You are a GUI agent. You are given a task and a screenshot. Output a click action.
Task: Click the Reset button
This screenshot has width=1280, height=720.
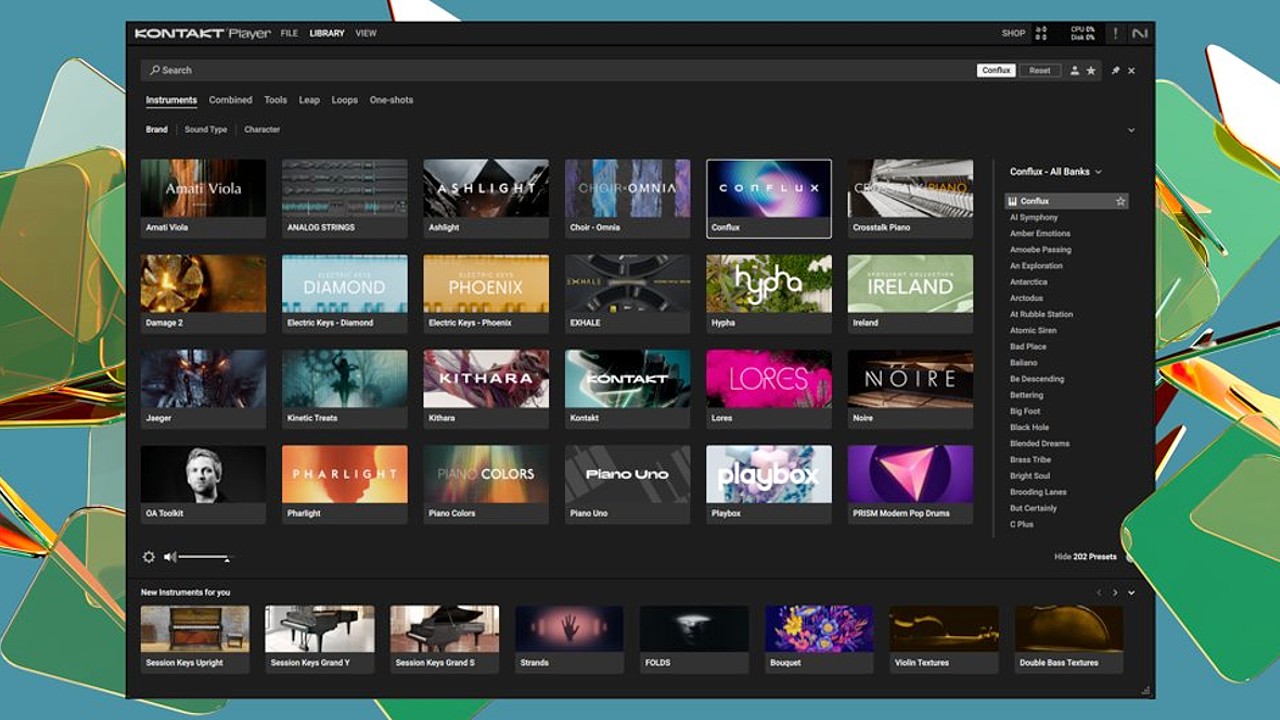pyautogui.click(x=1040, y=71)
